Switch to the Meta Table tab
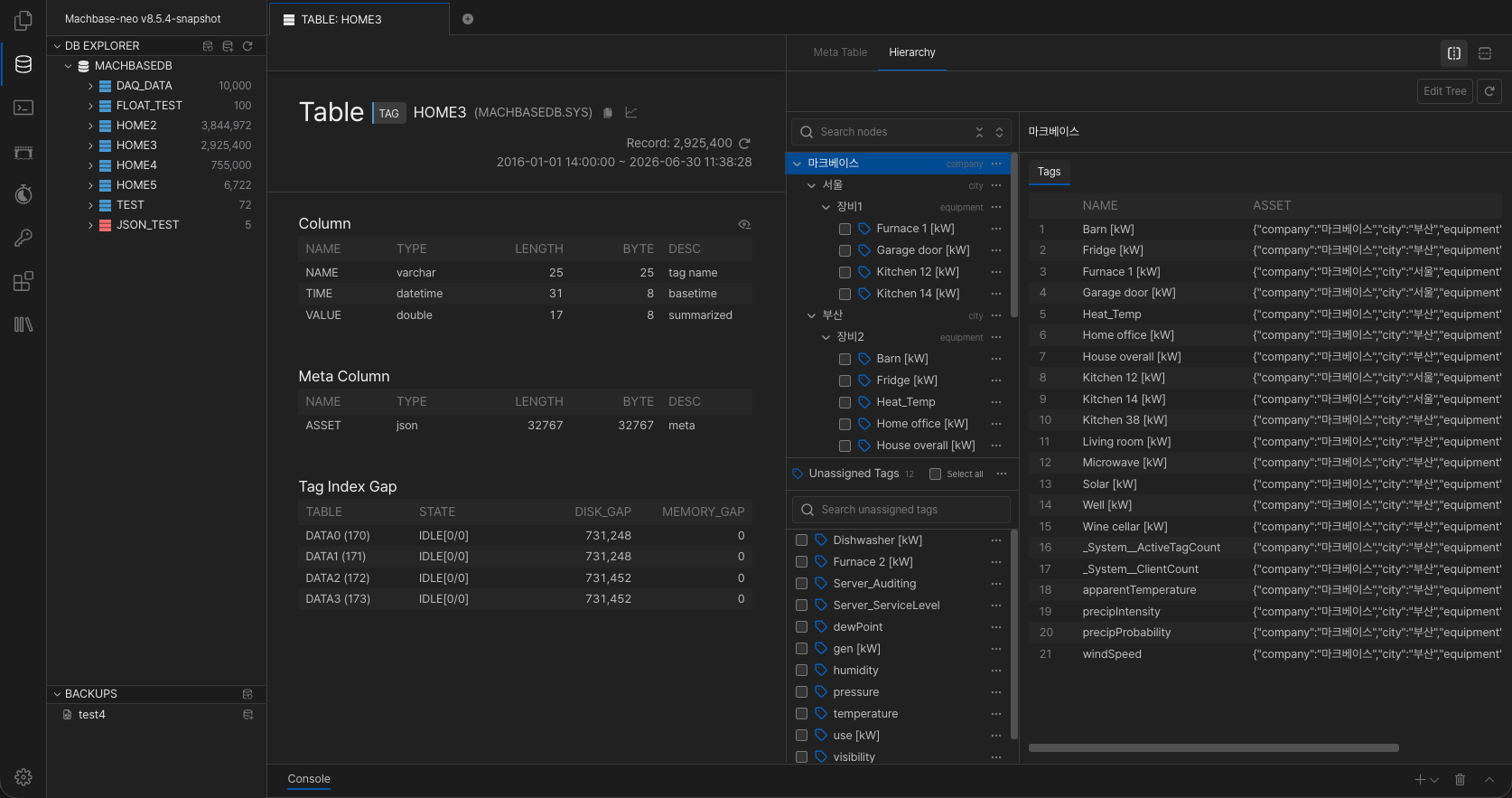This screenshot has width=1512, height=798. [x=840, y=52]
